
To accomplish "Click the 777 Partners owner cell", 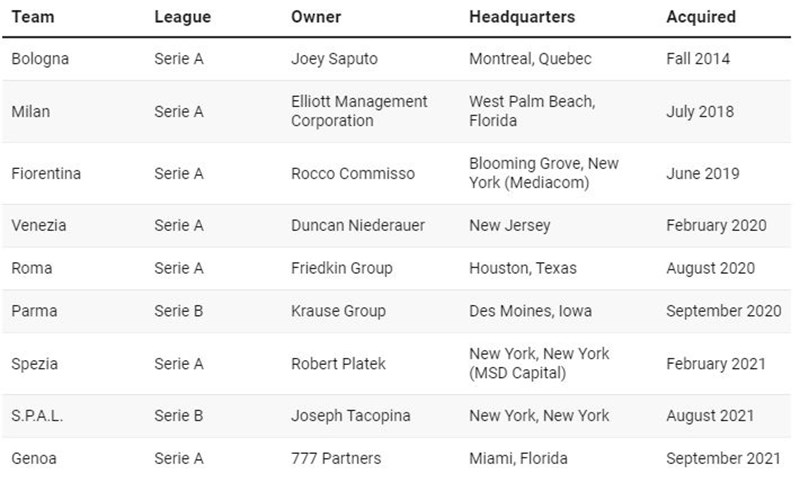I will [x=336, y=459].
